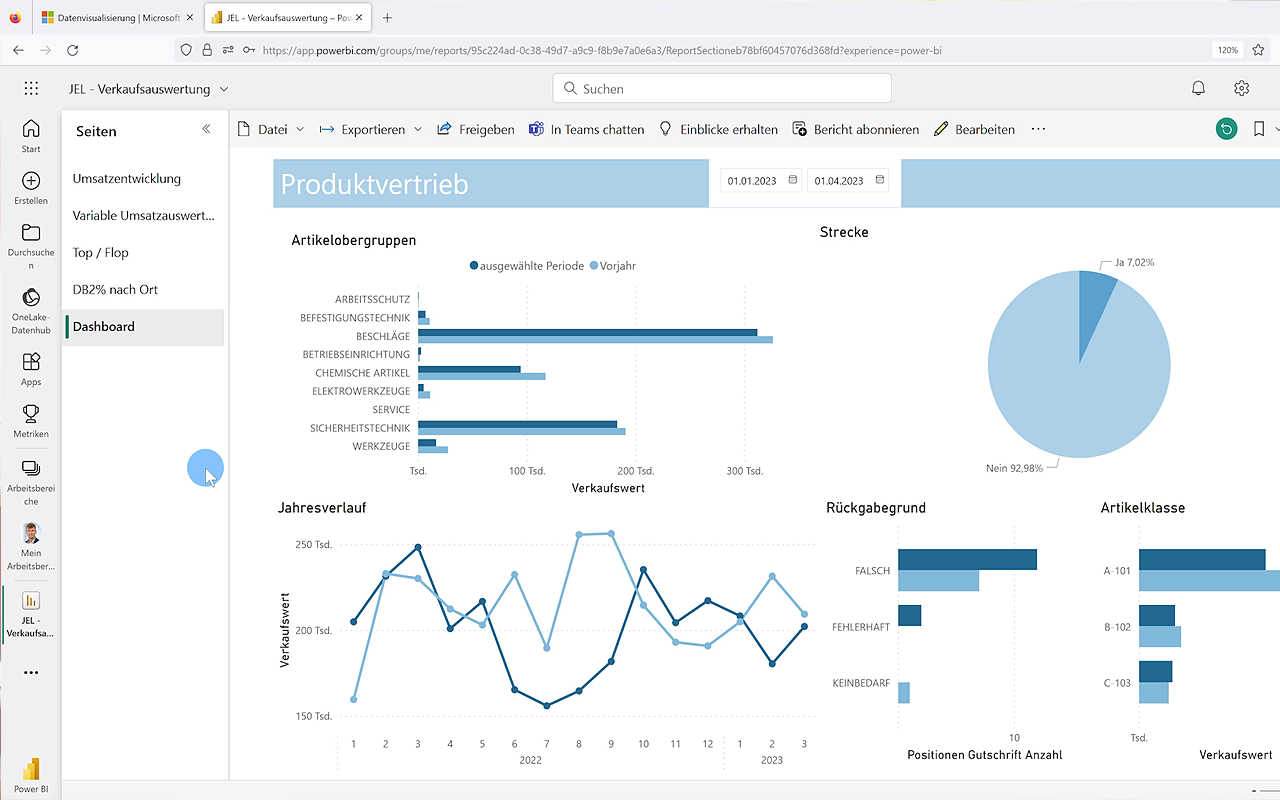
Task: Click 'Bericht abonnieren' button
Action: coord(855,129)
